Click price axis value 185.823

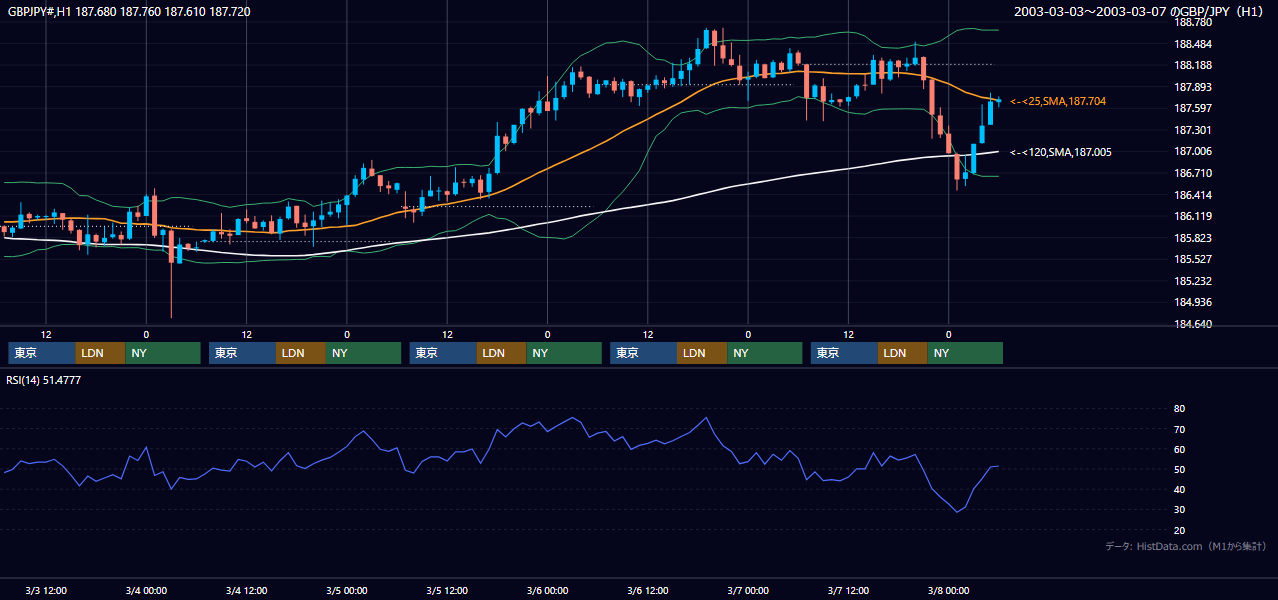pyautogui.click(x=1193, y=238)
